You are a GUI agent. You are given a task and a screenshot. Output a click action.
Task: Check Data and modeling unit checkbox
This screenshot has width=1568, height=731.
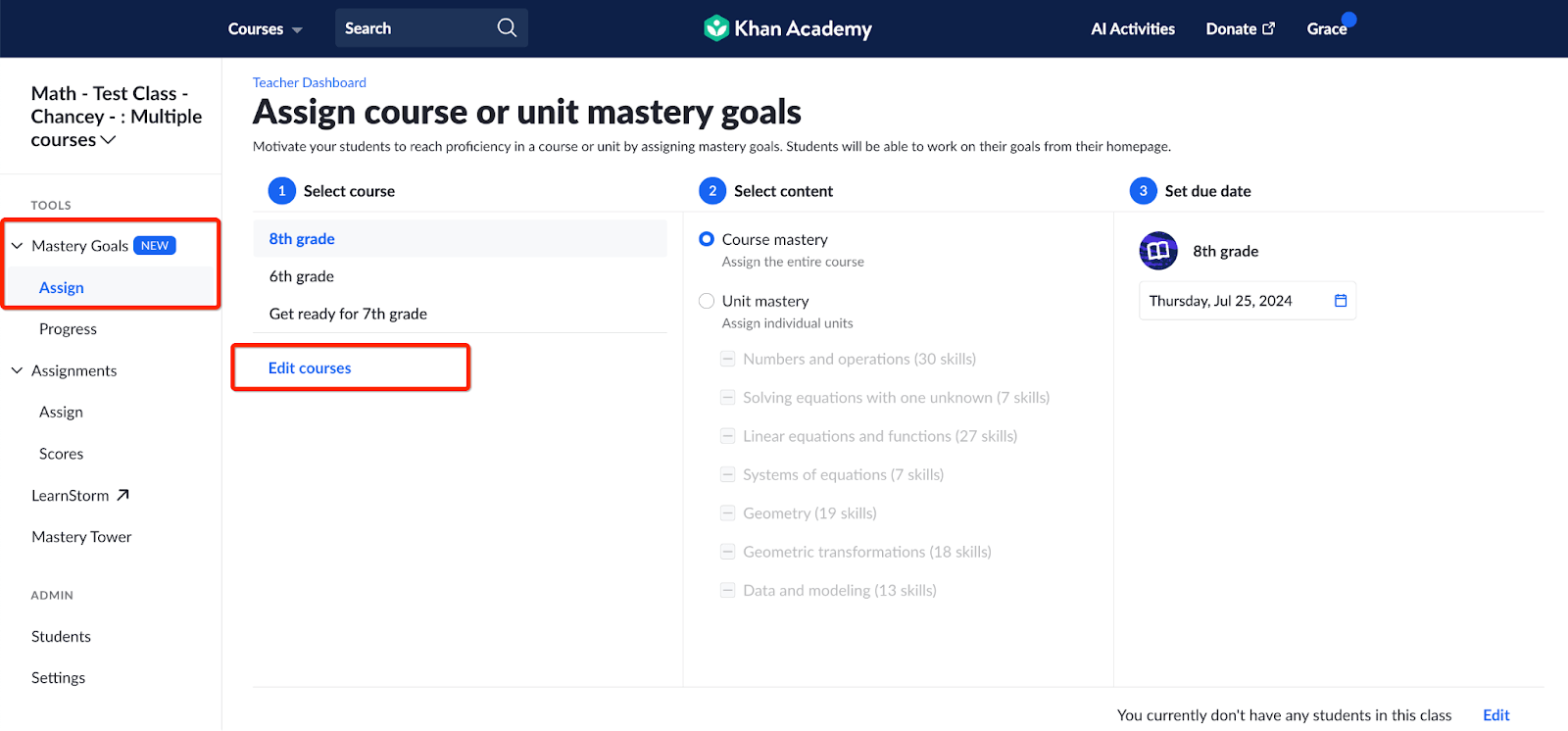coord(728,590)
